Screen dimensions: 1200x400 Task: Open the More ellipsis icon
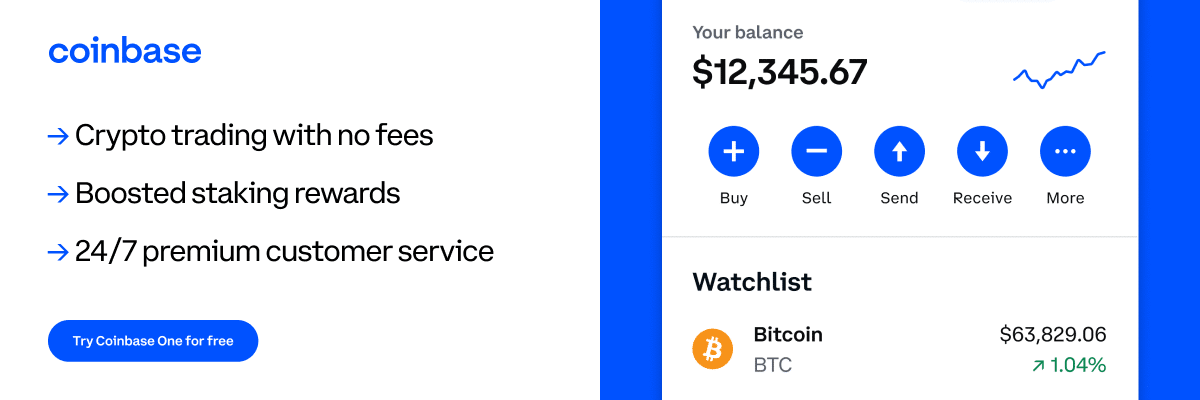coord(1065,152)
